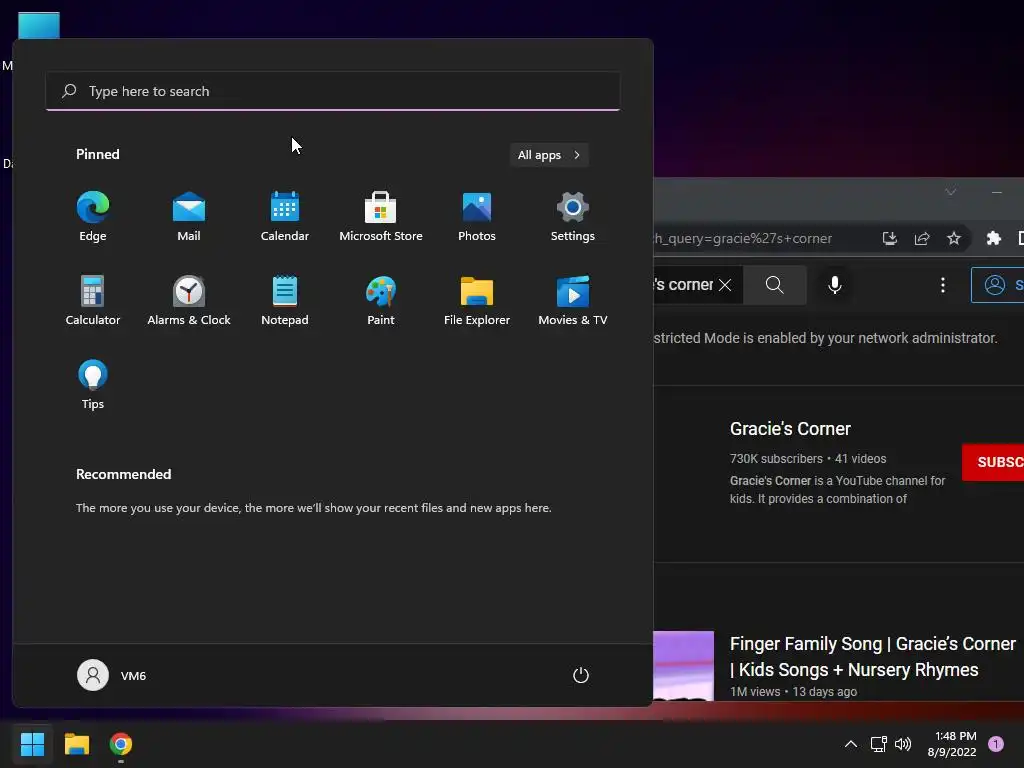Clear the YouTube search box text

point(725,285)
